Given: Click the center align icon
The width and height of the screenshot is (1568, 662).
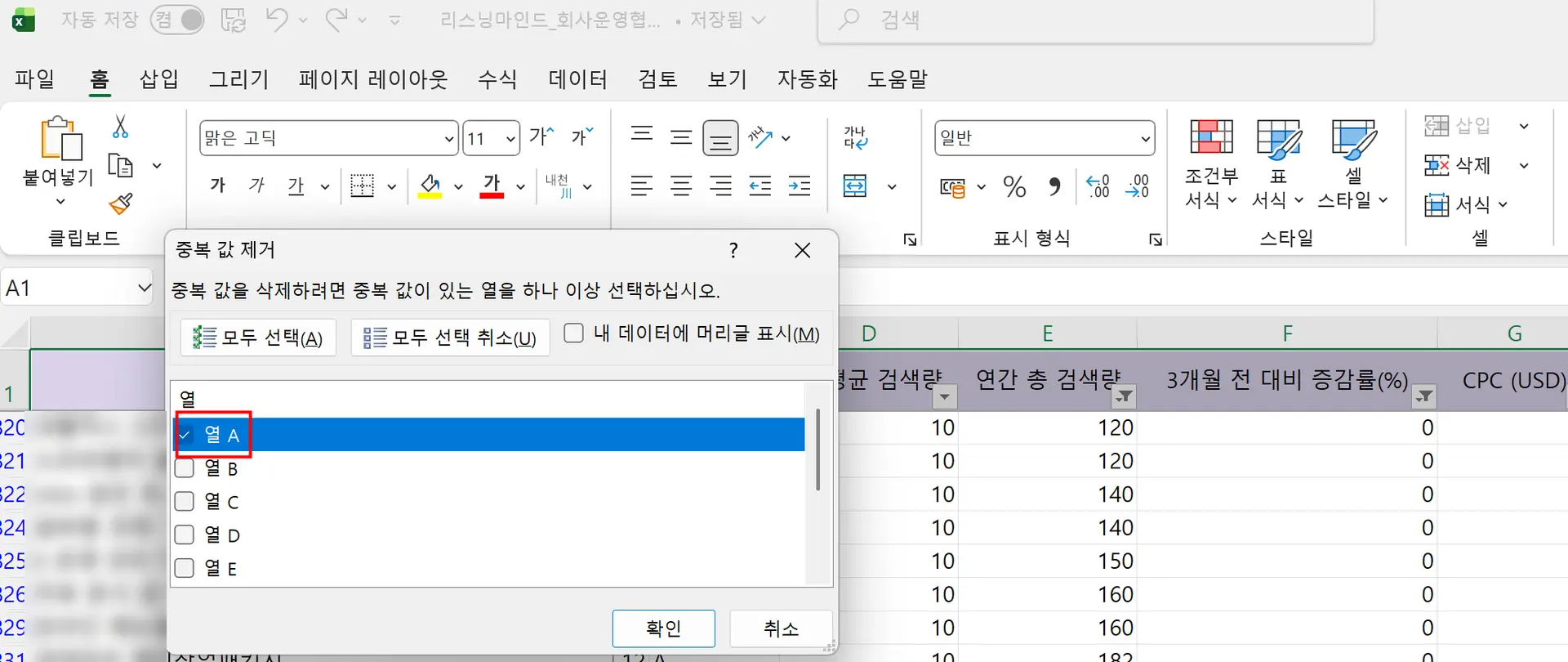Looking at the screenshot, I should tap(681, 187).
